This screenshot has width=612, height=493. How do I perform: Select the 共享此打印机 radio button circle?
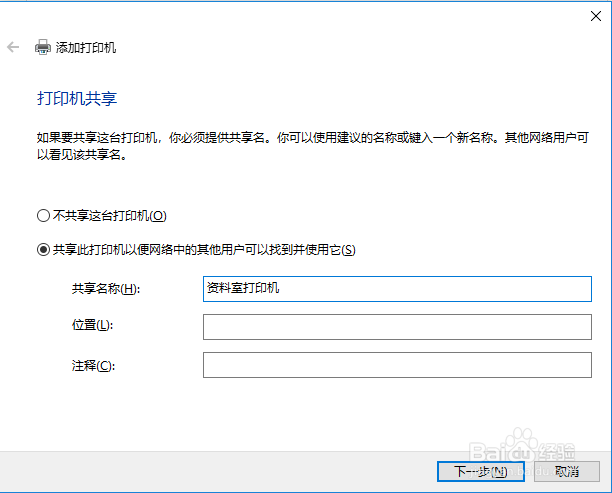pos(42,249)
